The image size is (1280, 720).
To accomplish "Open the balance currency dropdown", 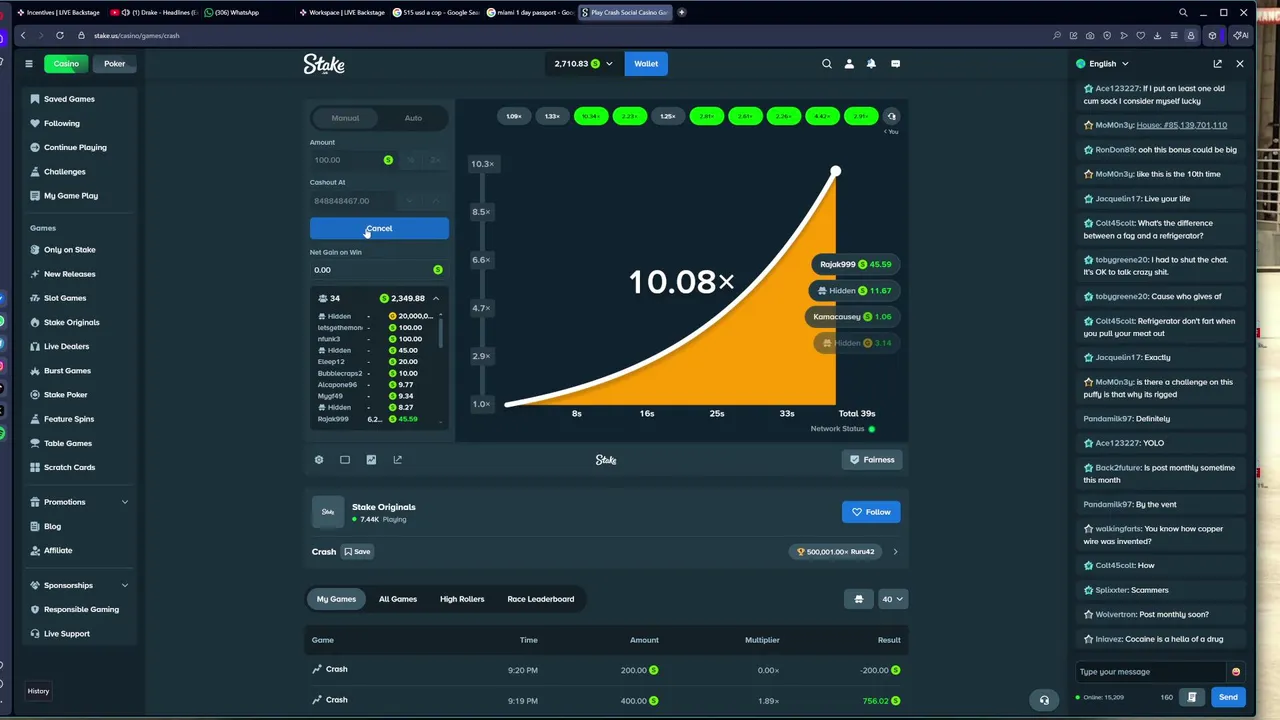I will (584, 64).
